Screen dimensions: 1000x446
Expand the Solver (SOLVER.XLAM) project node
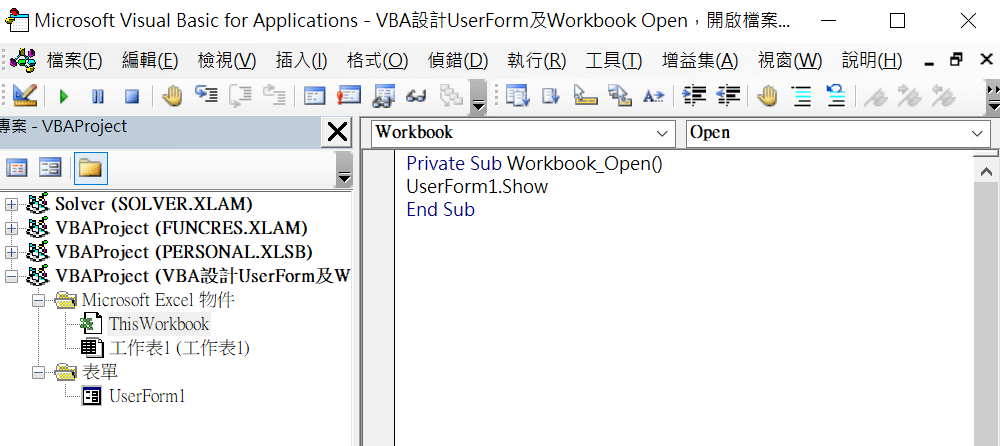pyautogui.click(x=11, y=204)
